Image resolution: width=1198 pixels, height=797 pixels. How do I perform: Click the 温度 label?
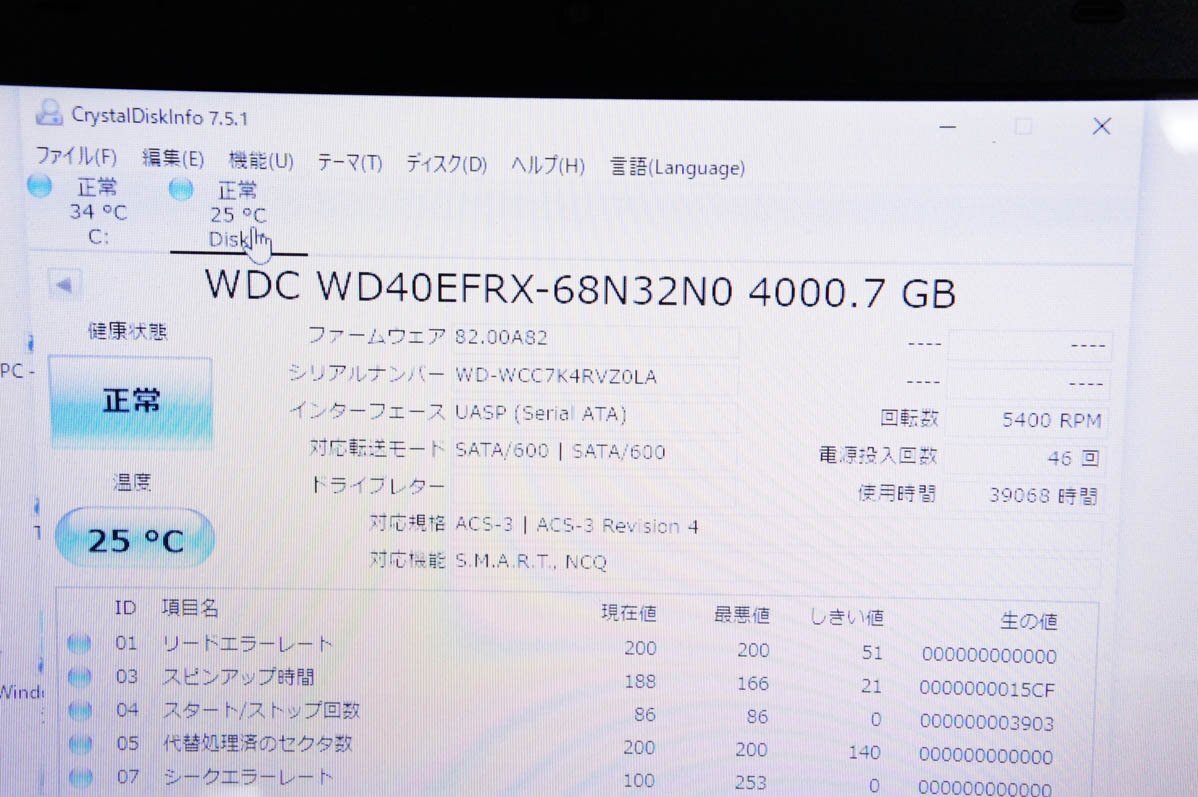(x=131, y=482)
